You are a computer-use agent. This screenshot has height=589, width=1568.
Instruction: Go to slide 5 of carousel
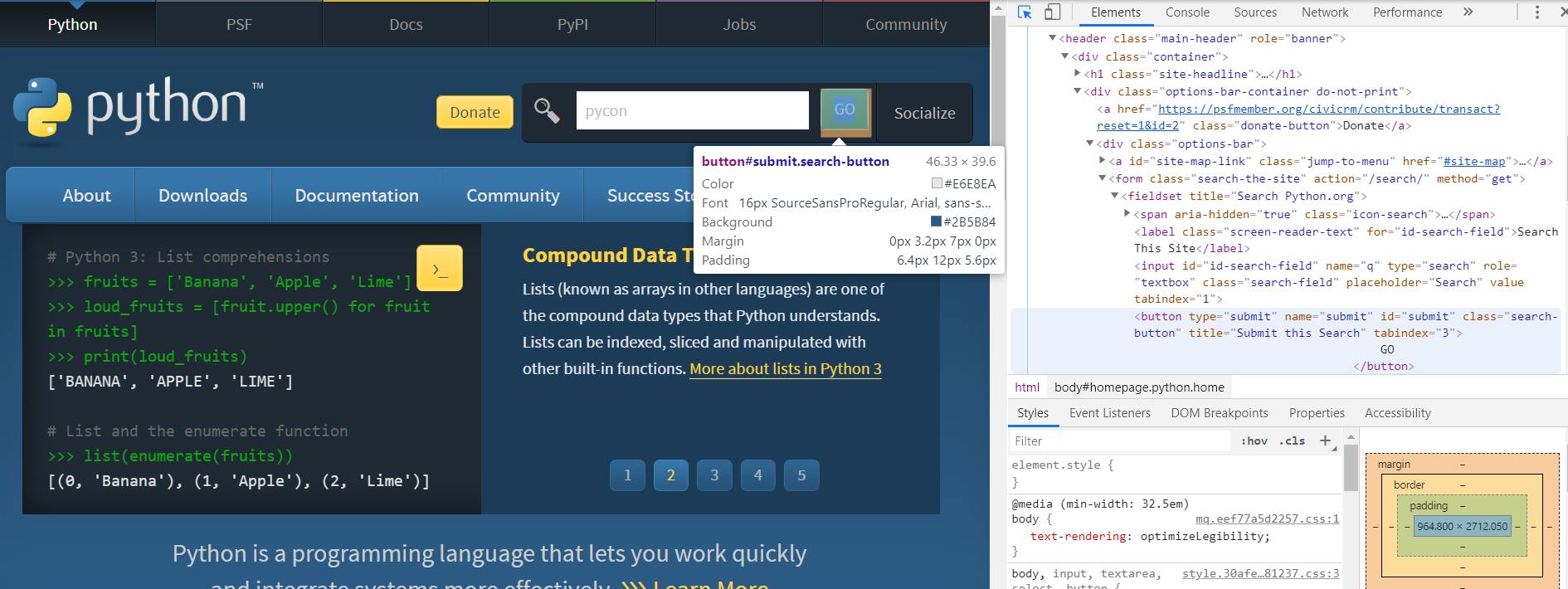click(801, 475)
